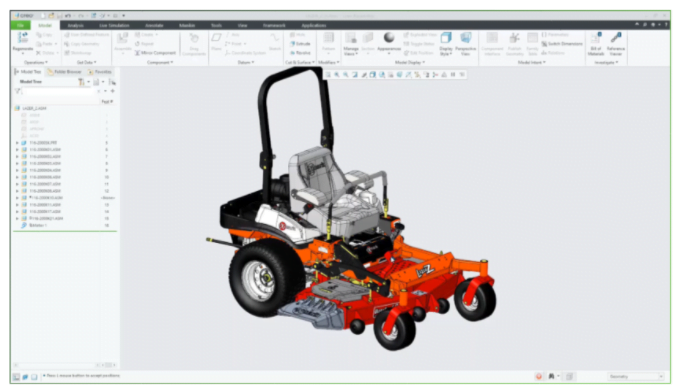The image size is (677, 392).
Task: Toggle the Exploded View option
Action: [x=420, y=35]
